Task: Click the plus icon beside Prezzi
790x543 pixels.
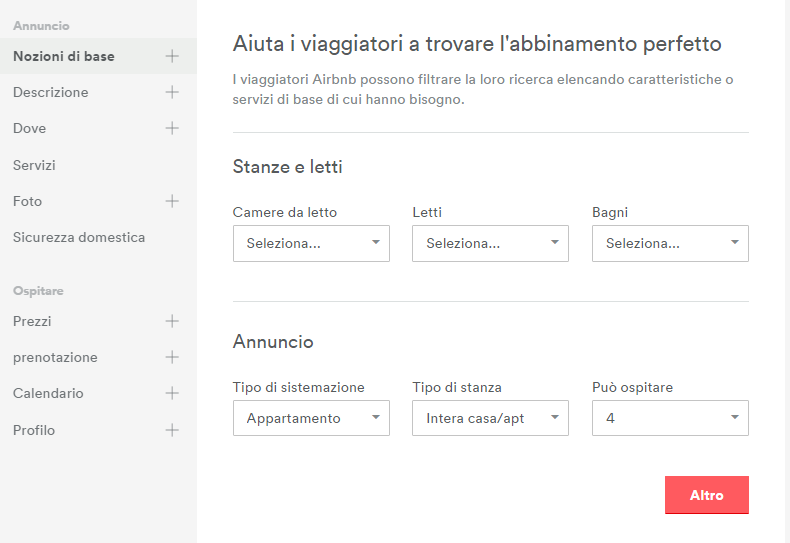Action: (172, 321)
